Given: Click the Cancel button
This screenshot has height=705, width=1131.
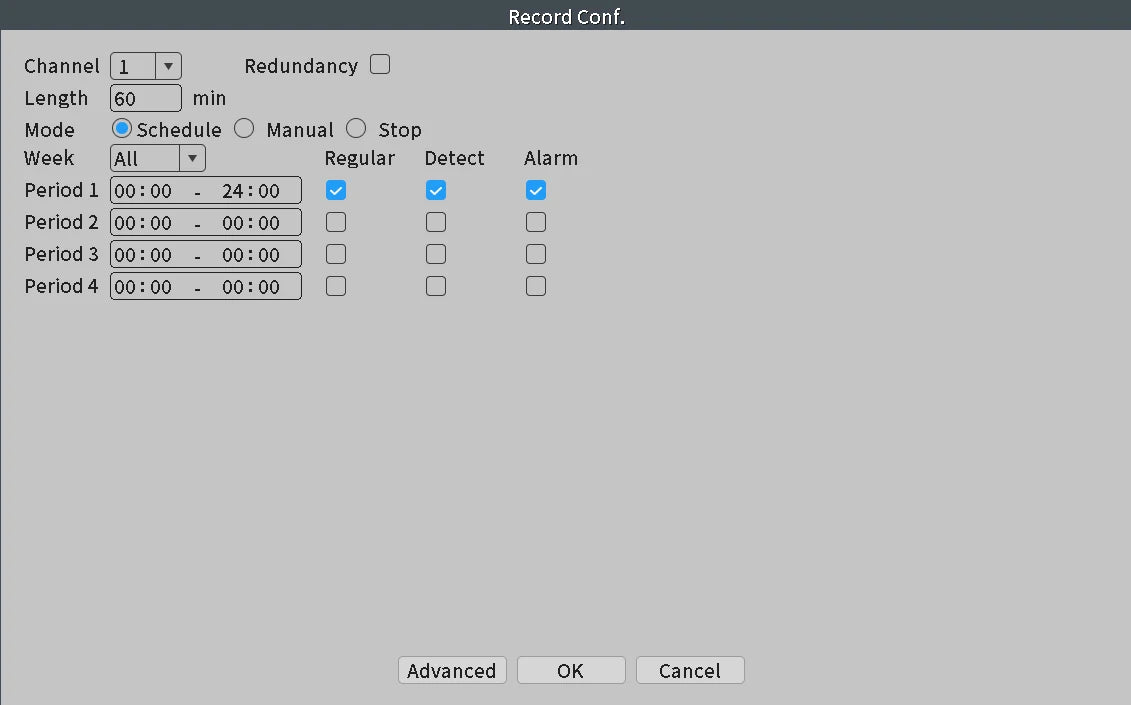Looking at the screenshot, I should [690, 670].
